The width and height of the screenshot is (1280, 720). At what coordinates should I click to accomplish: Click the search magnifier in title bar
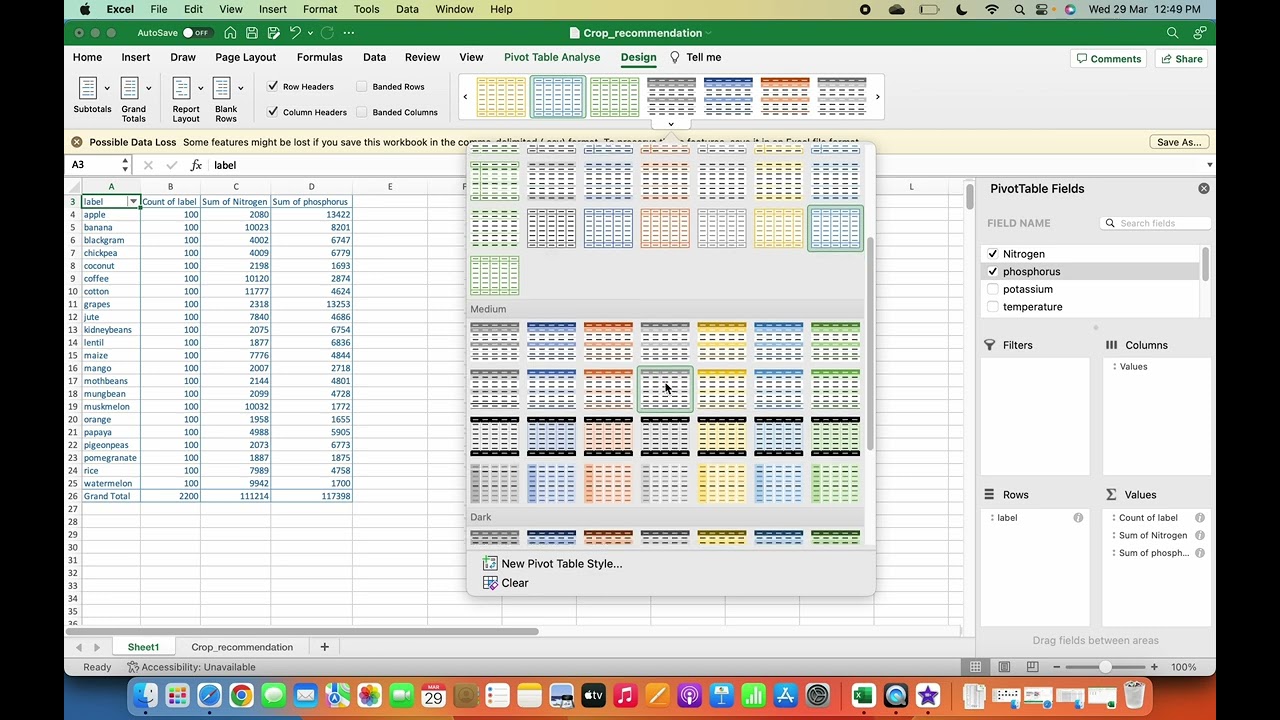pyautogui.click(x=1172, y=33)
